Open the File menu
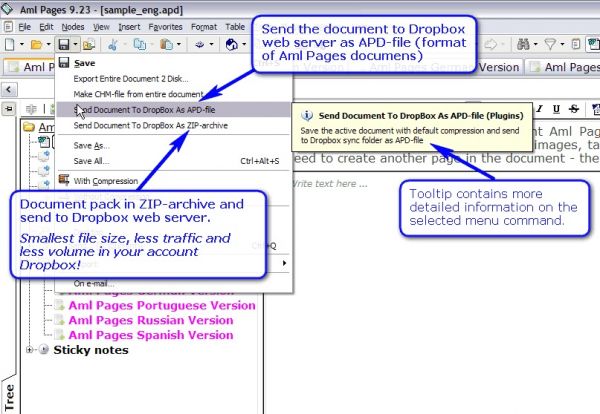 tap(24, 27)
